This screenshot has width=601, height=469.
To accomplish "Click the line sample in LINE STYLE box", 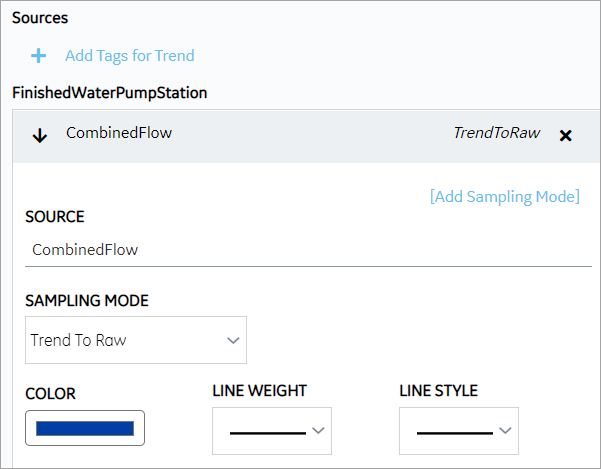I will pyautogui.click(x=455, y=433).
